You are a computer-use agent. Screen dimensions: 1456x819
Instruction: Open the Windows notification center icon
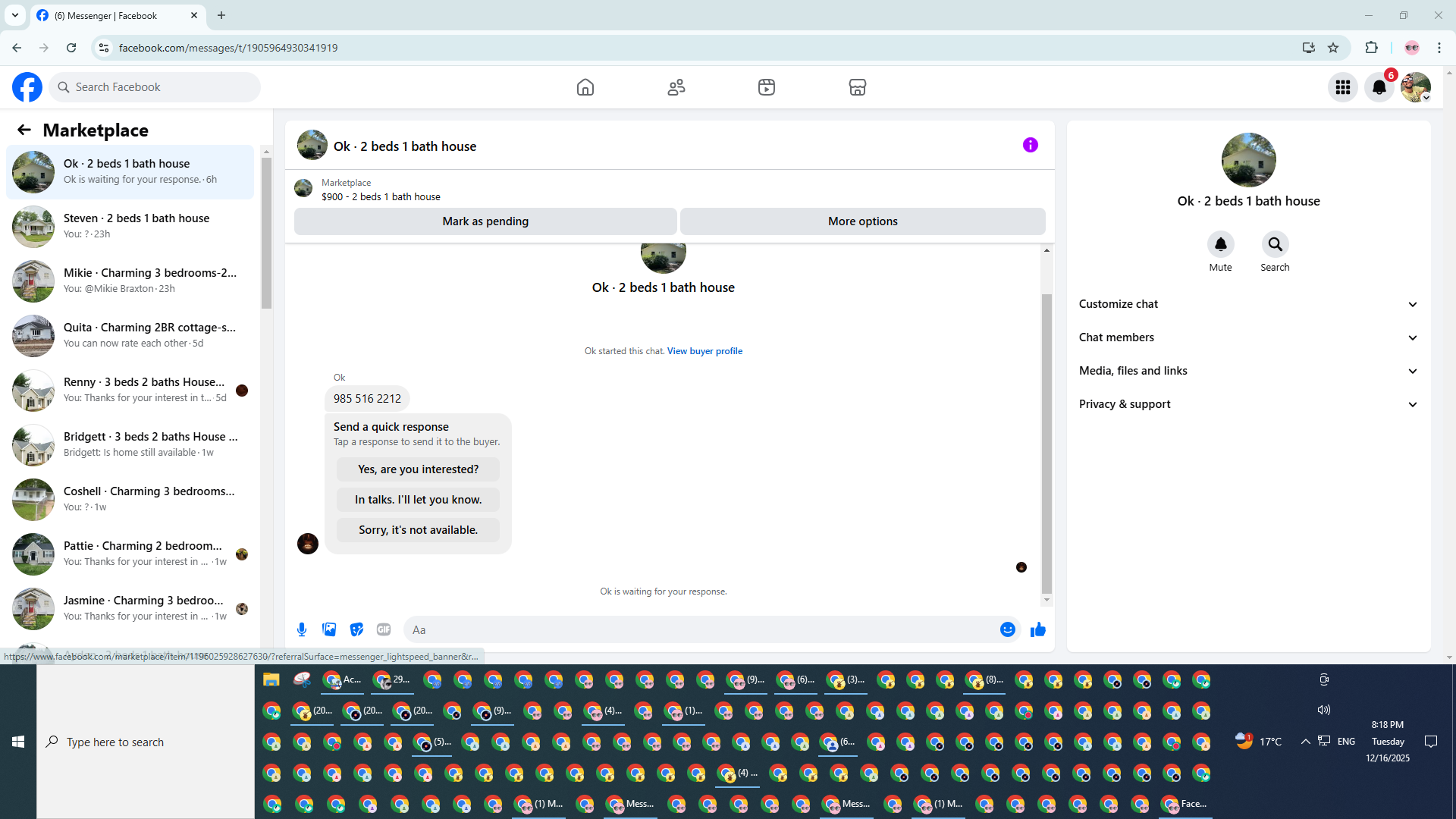coord(1431,742)
